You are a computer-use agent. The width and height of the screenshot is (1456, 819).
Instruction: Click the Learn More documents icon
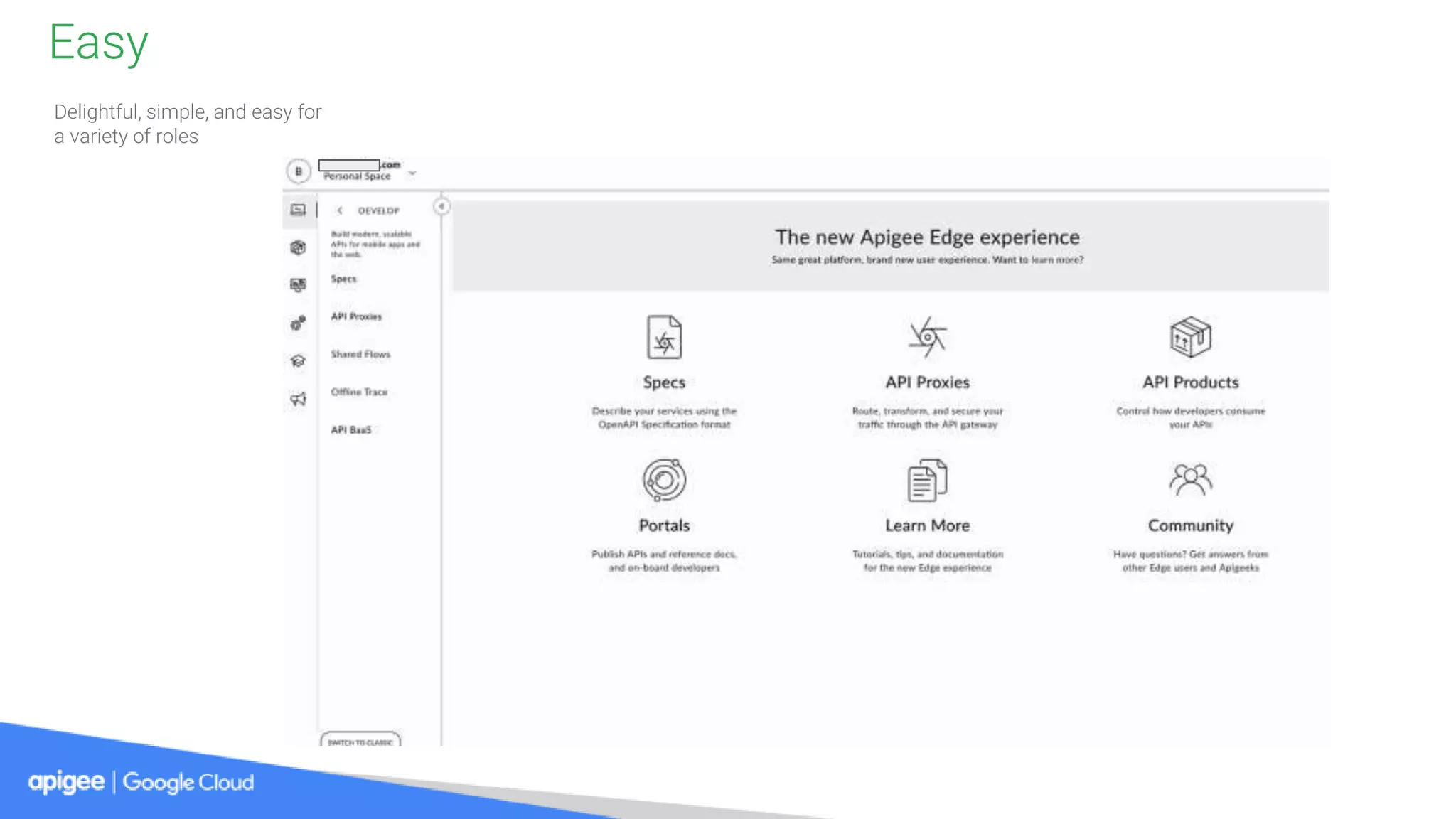[927, 480]
